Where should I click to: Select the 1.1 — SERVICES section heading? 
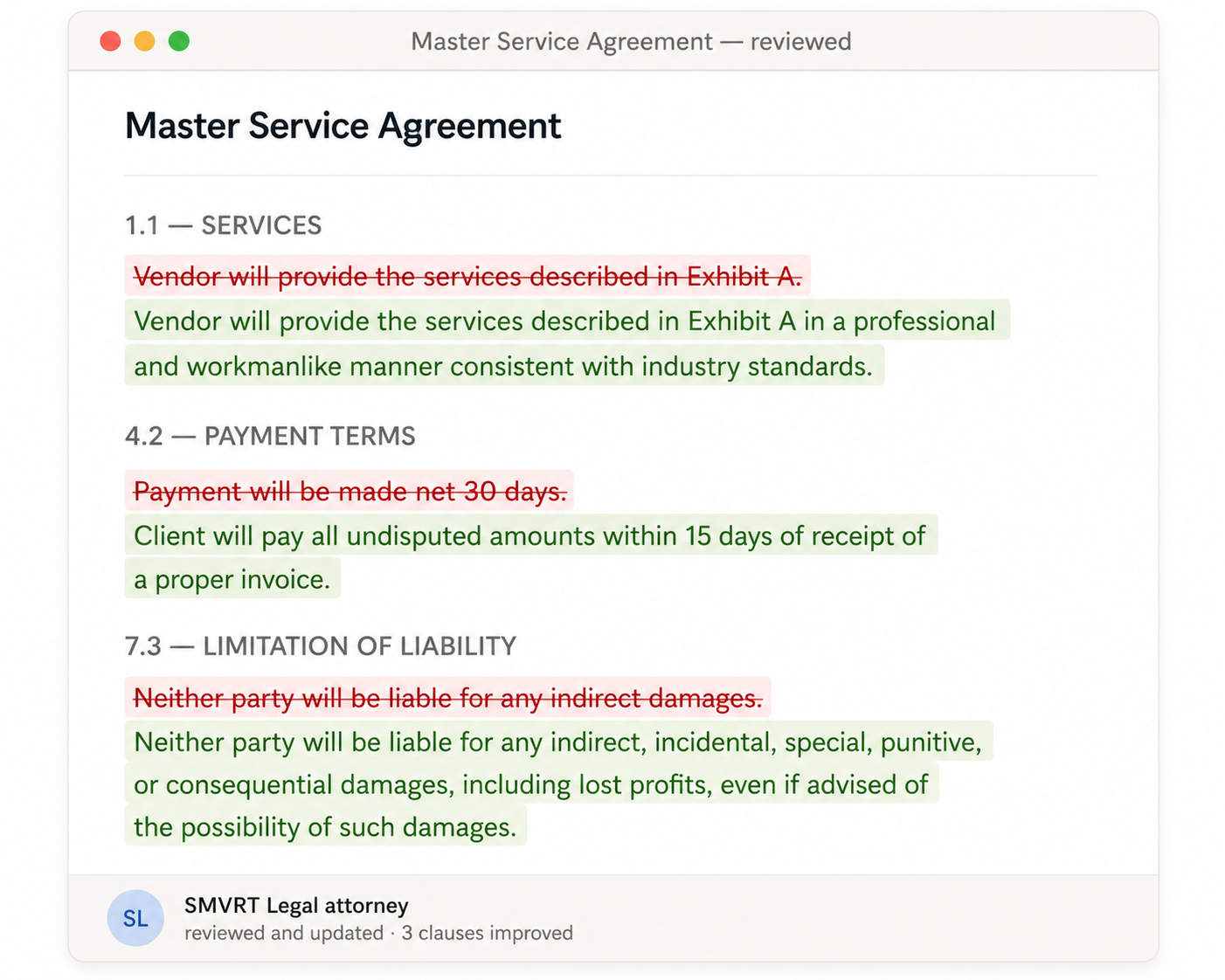(x=224, y=225)
